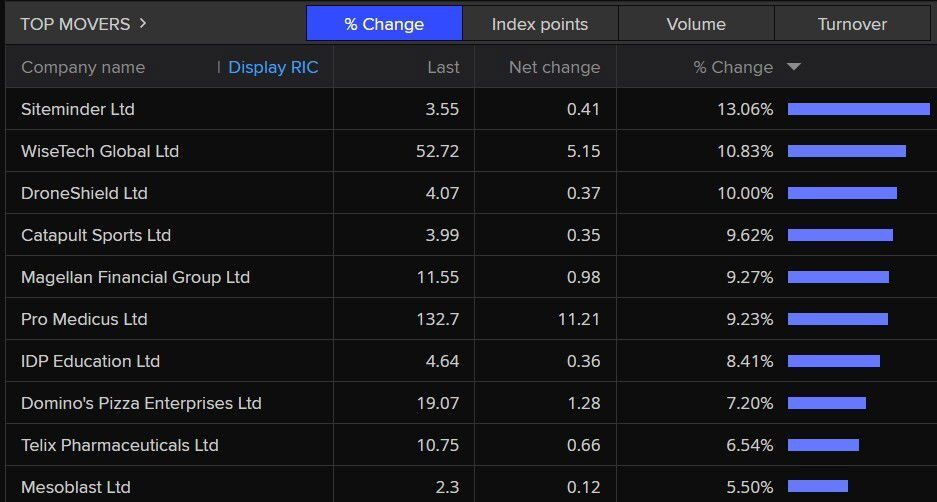Open Magellan Financial Group Ltd
Viewport: 937px width, 502px height.
pyautogui.click(x=135, y=277)
